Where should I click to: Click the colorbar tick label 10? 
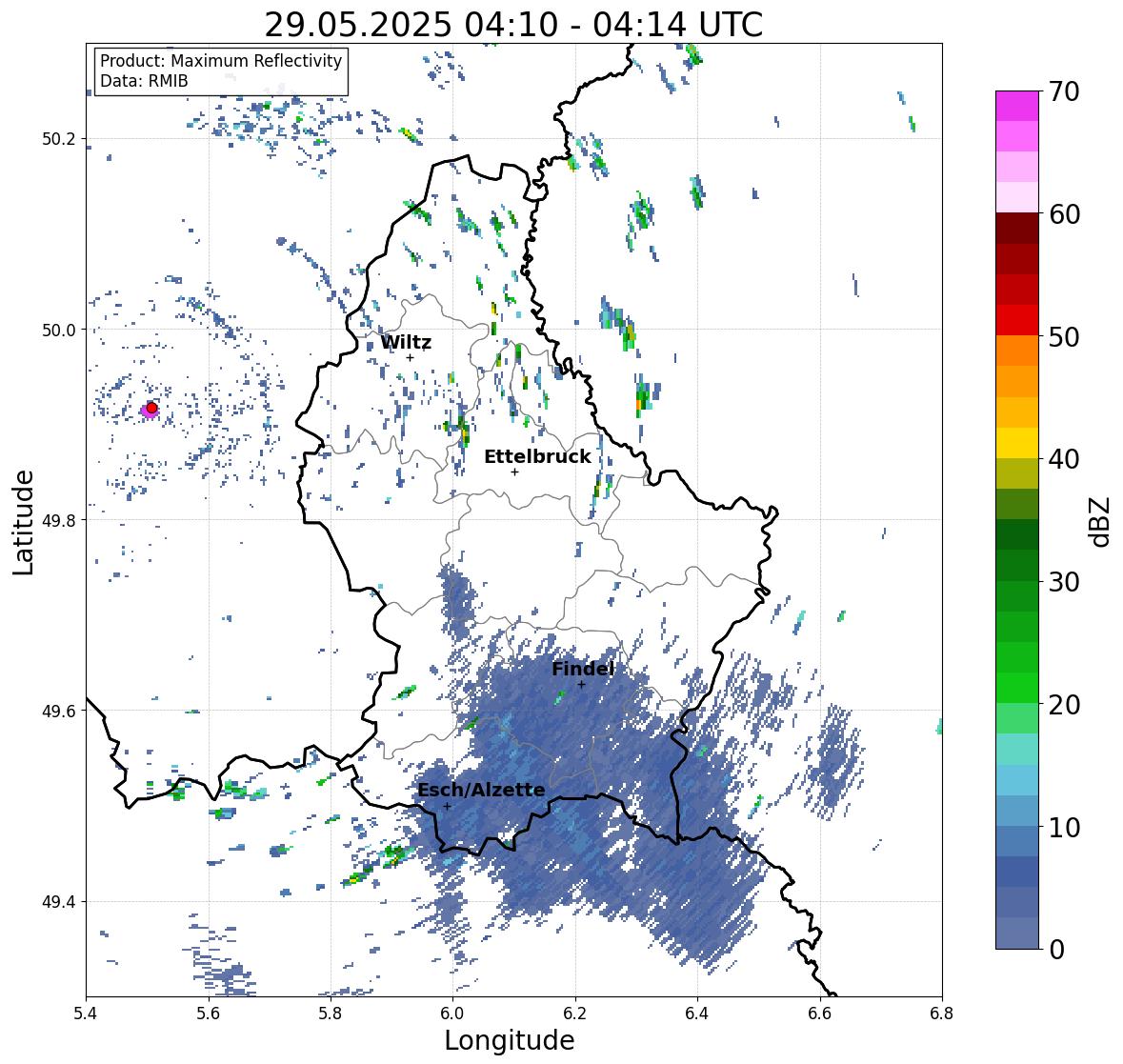[x=1064, y=827]
